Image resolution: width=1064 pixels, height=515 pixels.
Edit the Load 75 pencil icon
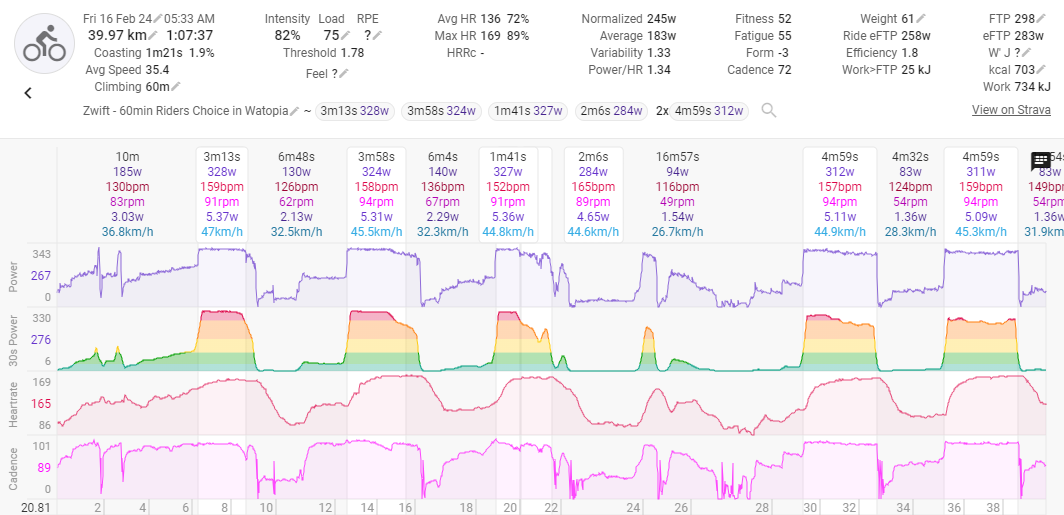345,35
